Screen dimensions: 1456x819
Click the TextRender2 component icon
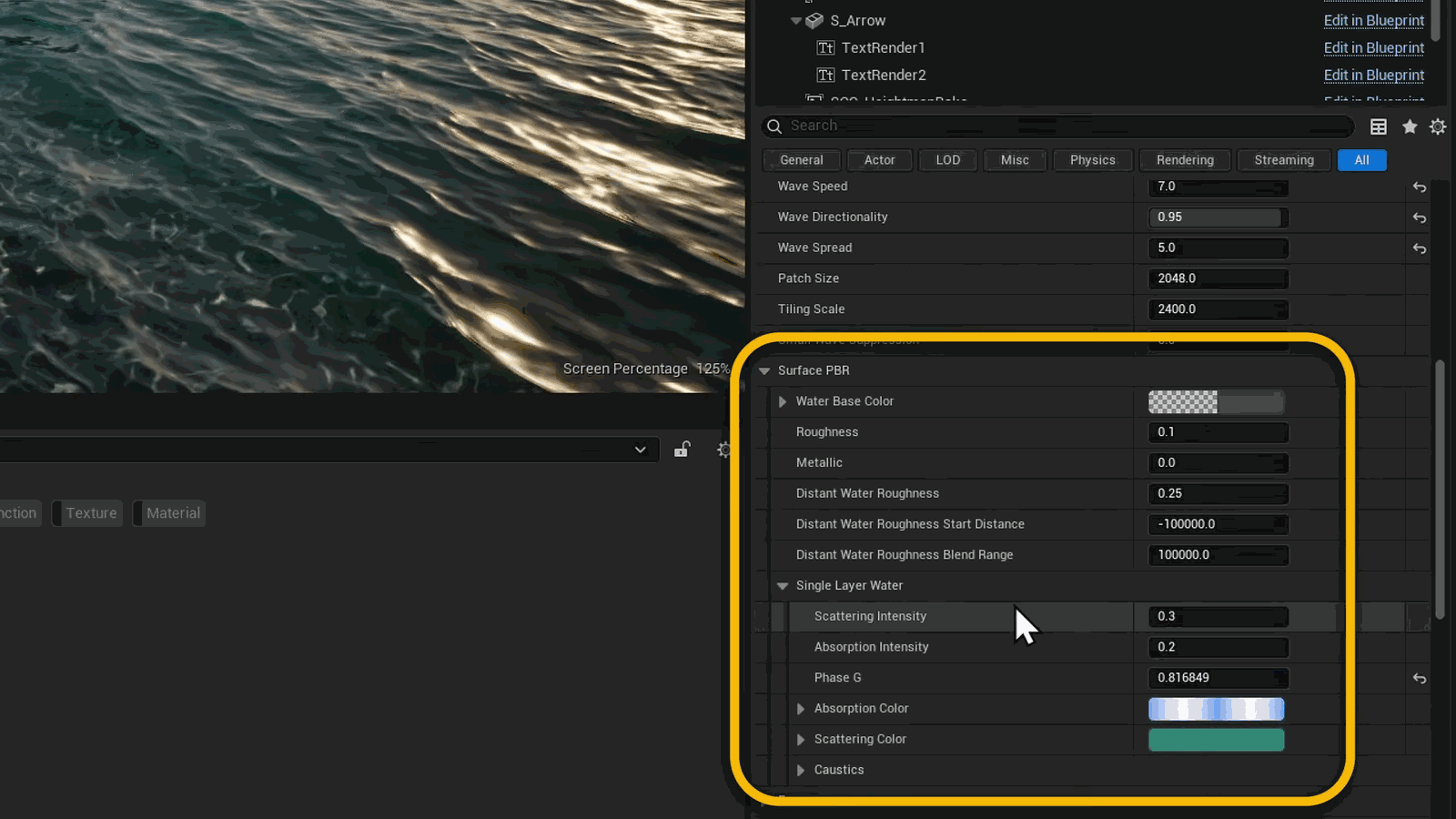pos(825,75)
